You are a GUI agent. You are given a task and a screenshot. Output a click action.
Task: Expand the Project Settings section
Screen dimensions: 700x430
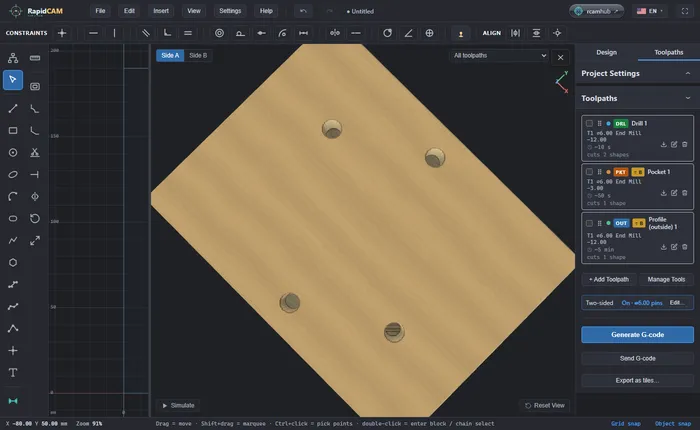637,73
